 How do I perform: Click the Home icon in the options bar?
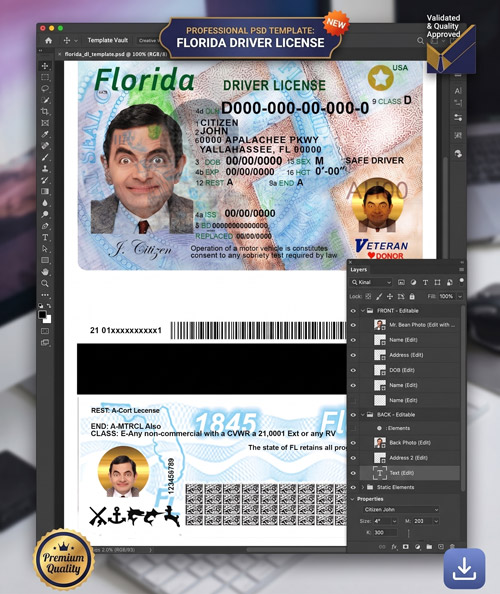[x=48, y=40]
